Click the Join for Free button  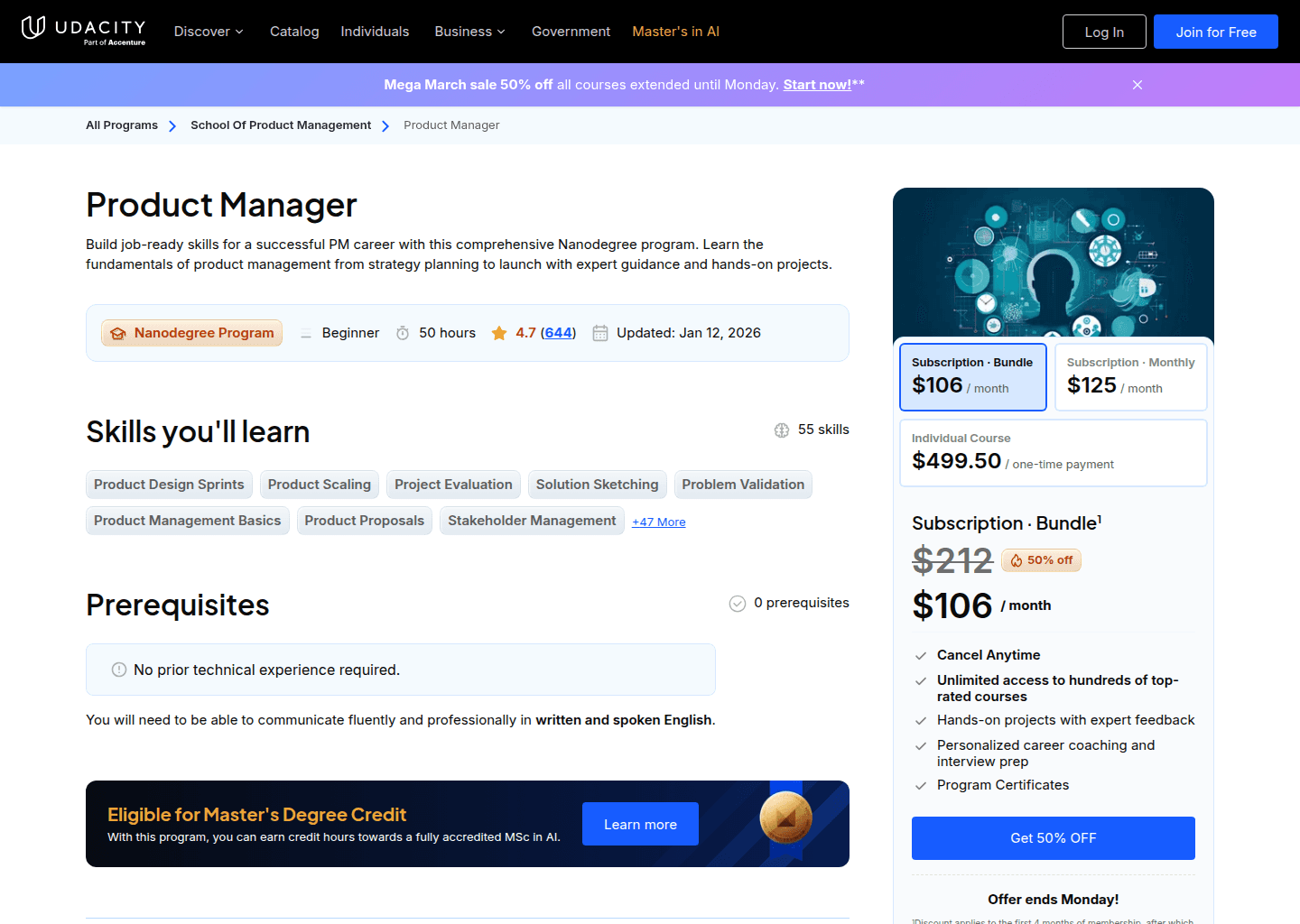[x=1215, y=31]
